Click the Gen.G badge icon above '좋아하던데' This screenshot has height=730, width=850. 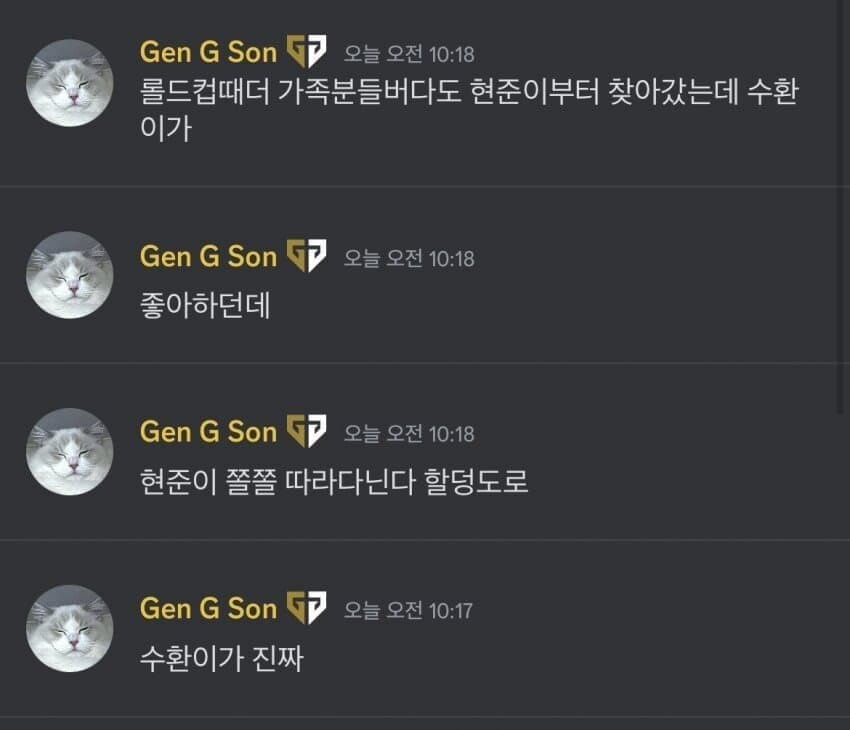coord(306,256)
